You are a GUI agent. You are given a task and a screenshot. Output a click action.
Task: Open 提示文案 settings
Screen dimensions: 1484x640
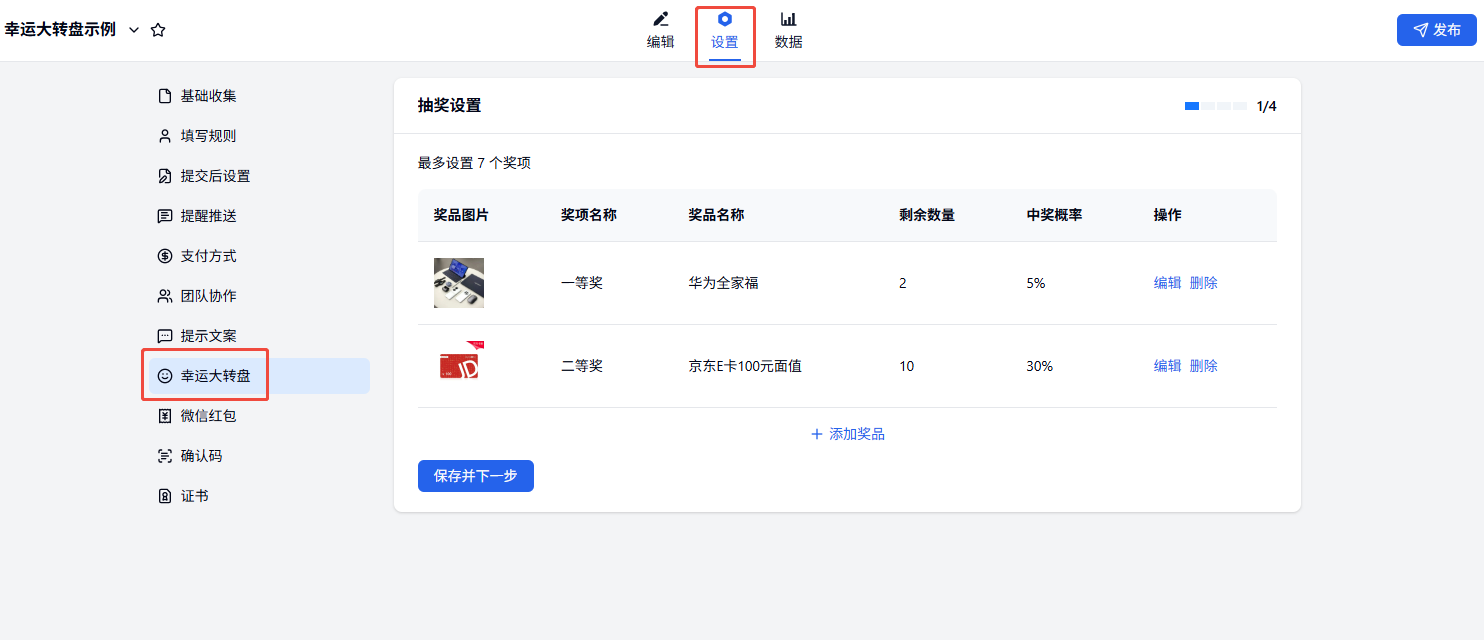click(208, 336)
